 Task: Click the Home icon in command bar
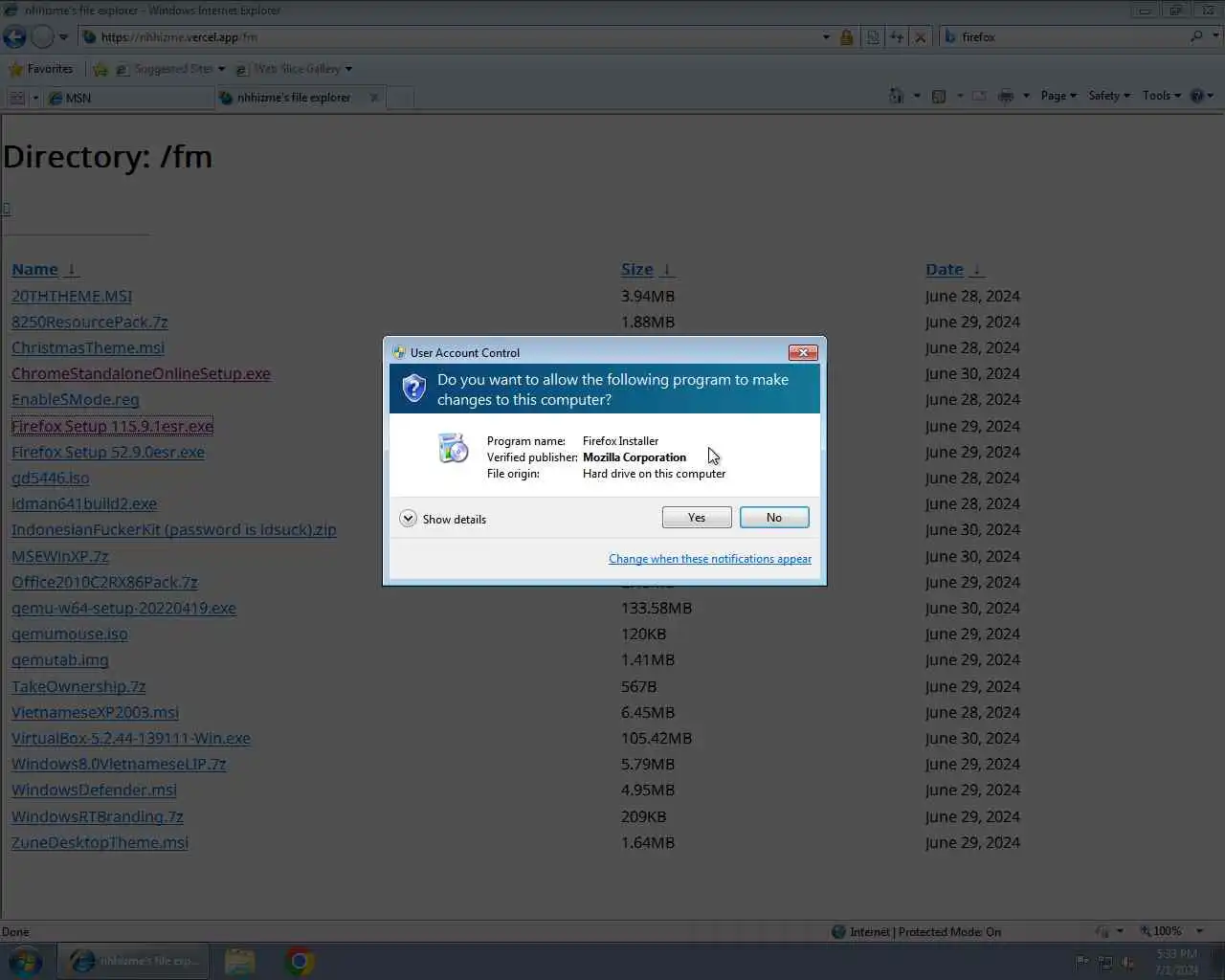point(896,96)
